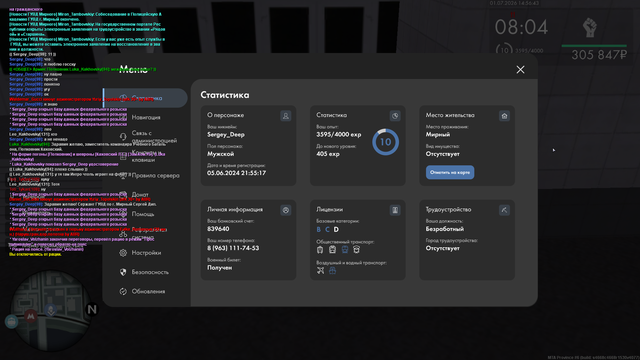This screenshot has height=360, width=640.
Task: Click the nickname Sergey_Deep
Action: coord(226,134)
